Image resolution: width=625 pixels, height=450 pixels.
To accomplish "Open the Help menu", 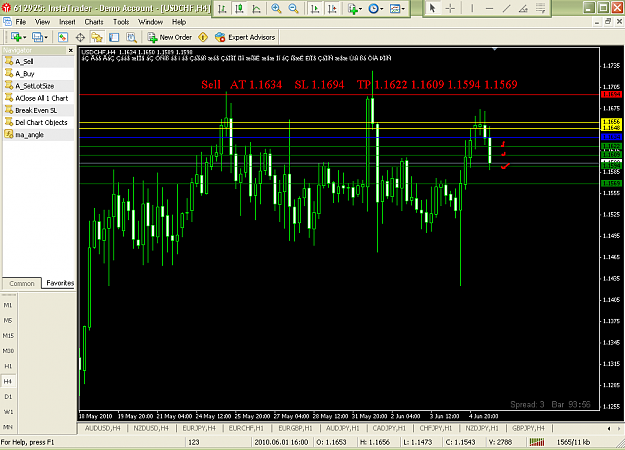I will tap(179, 22).
